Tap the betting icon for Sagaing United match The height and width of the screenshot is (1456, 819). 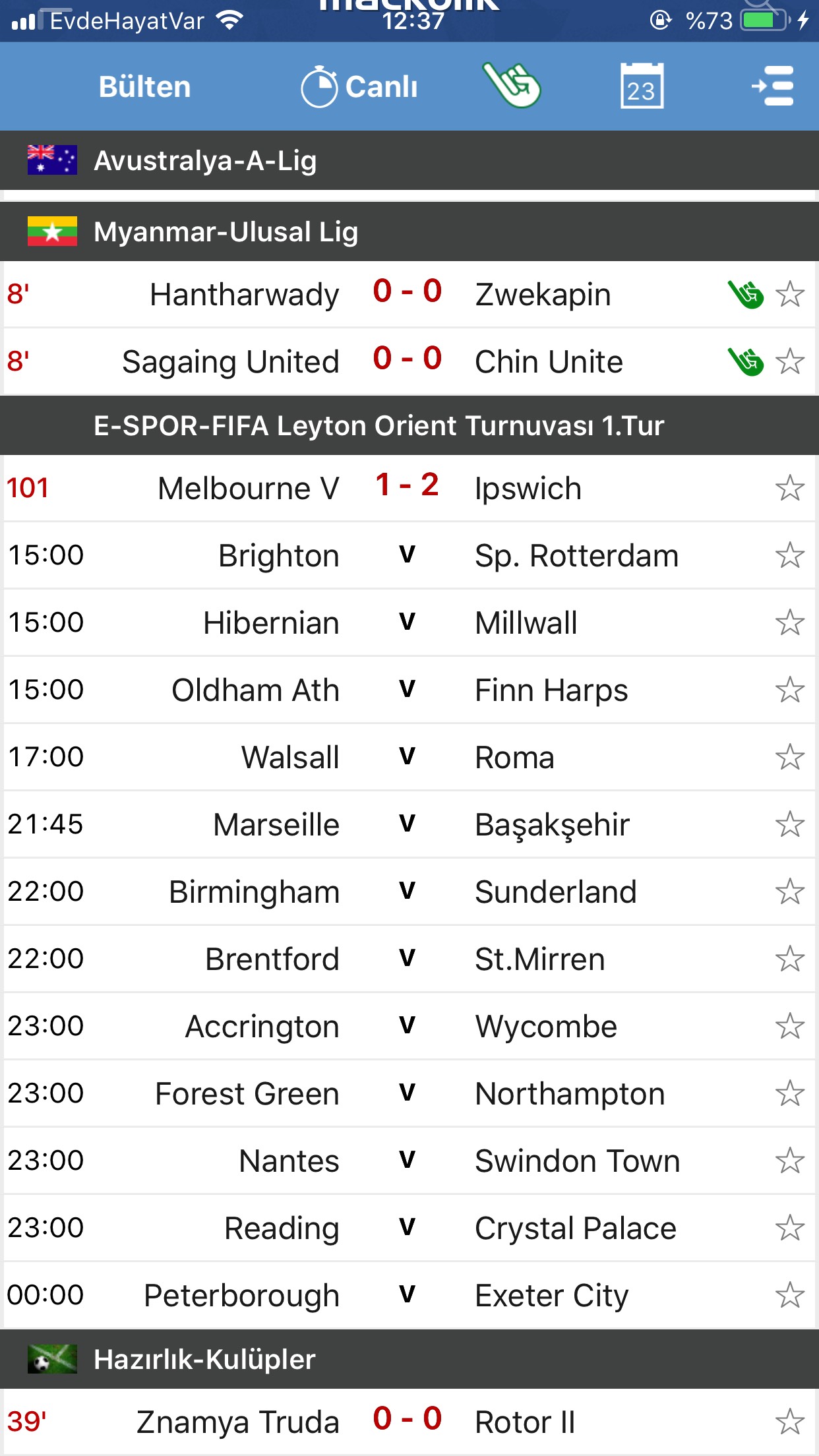746,361
